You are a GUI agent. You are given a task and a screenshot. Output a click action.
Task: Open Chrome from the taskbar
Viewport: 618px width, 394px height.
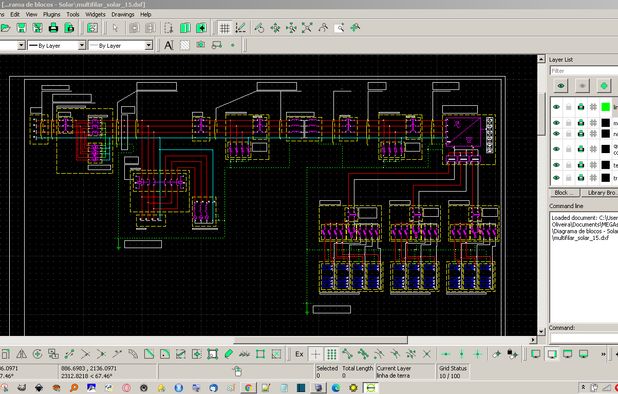pos(248,388)
